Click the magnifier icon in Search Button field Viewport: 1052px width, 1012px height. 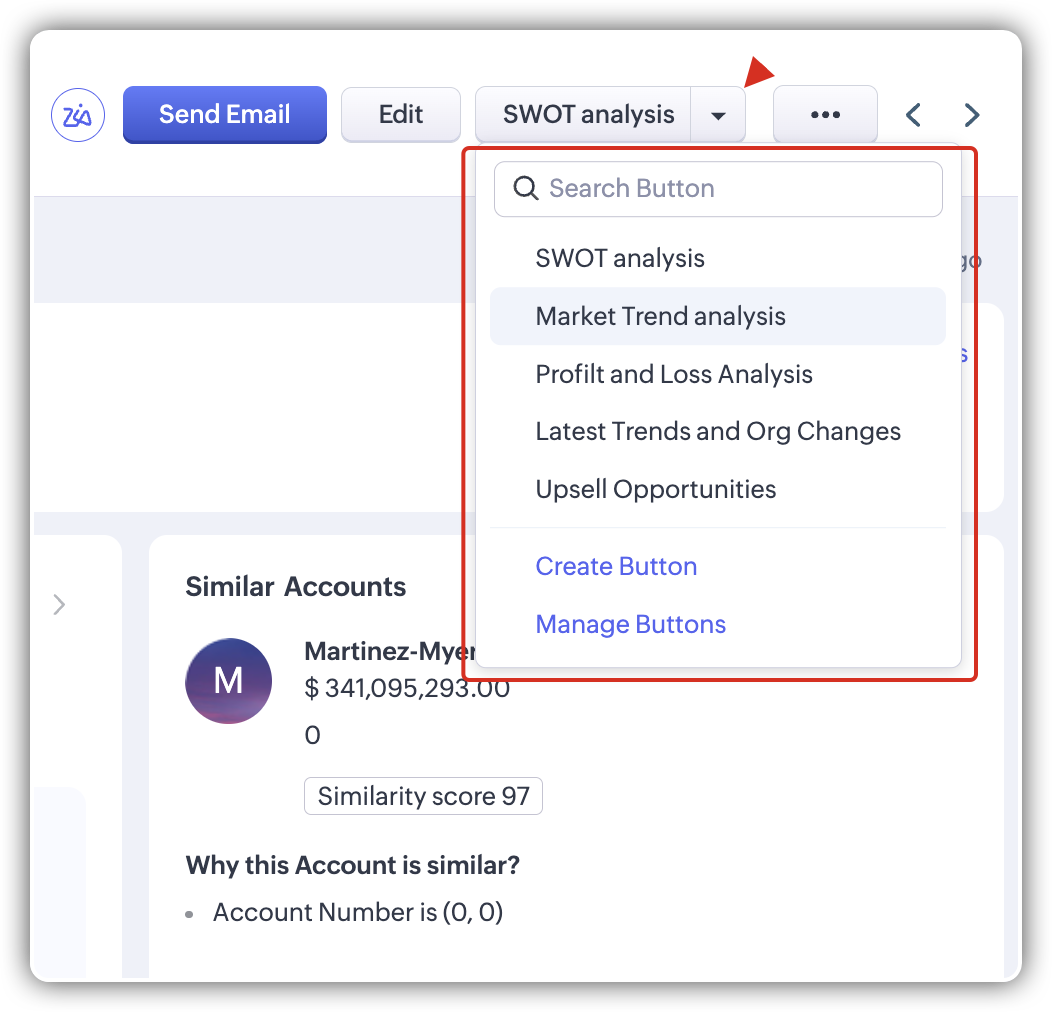tap(525, 189)
